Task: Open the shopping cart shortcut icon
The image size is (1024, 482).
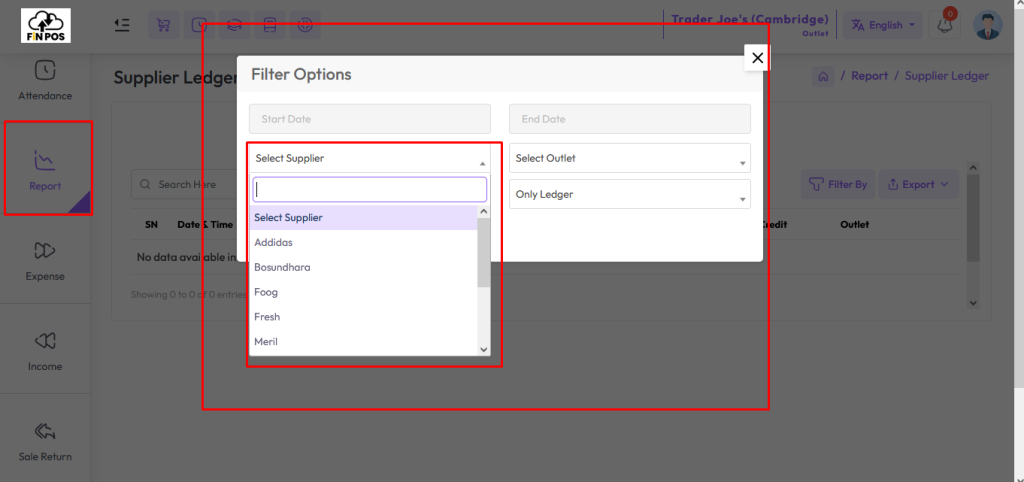Action: [x=163, y=25]
